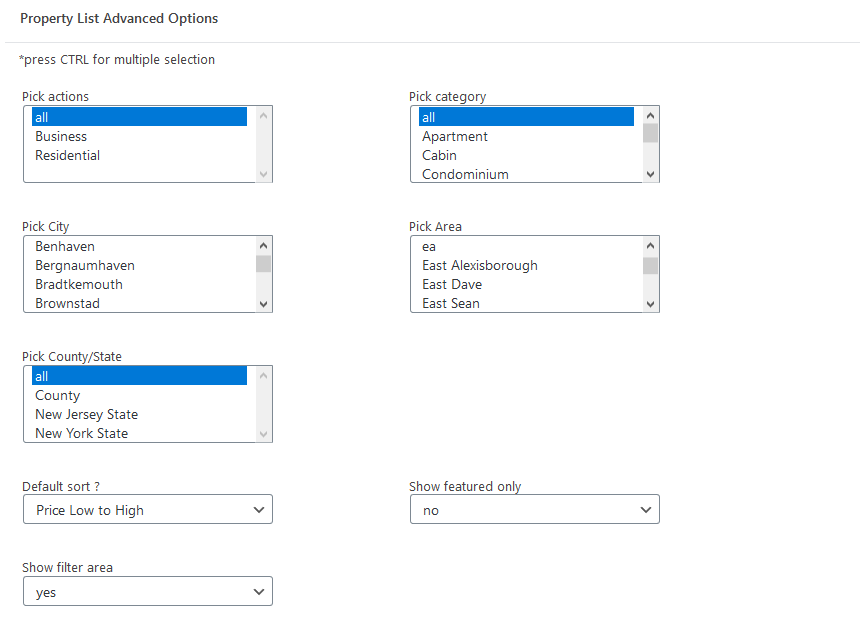Open the Show featured only dropdown
Viewport: 860px width, 622px height.
tap(535, 510)
